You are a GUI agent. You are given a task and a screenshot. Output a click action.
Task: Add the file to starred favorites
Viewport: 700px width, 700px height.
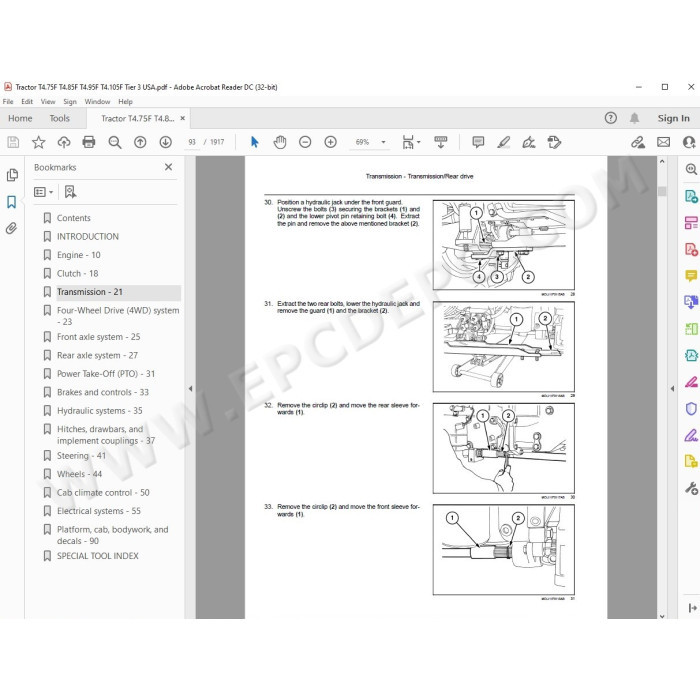coord(38,142)
